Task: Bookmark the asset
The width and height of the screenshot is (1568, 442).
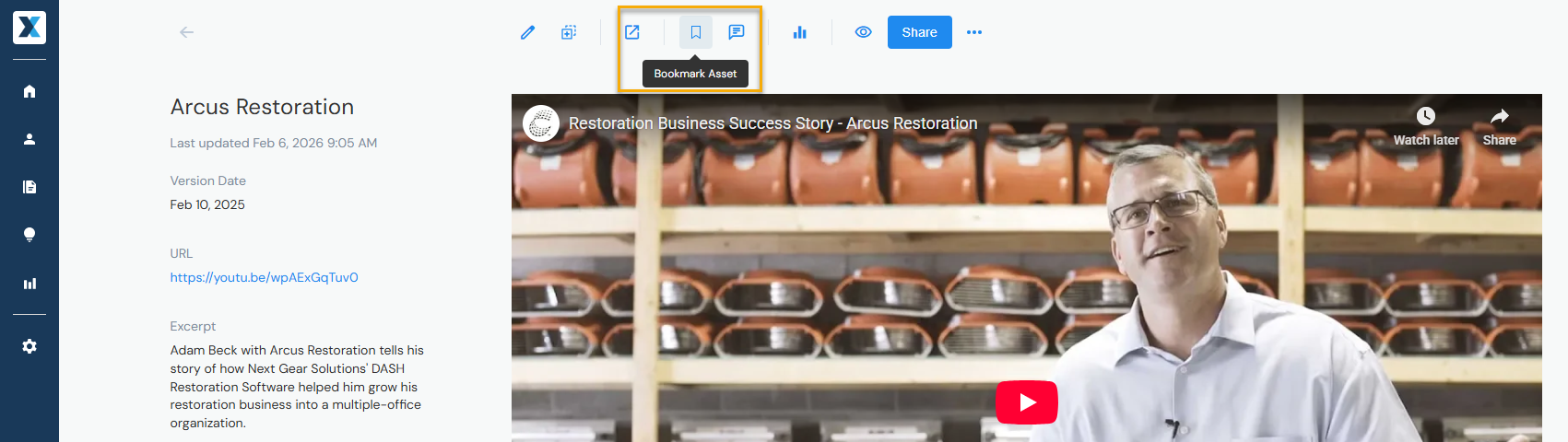Action: coord(696,32)
